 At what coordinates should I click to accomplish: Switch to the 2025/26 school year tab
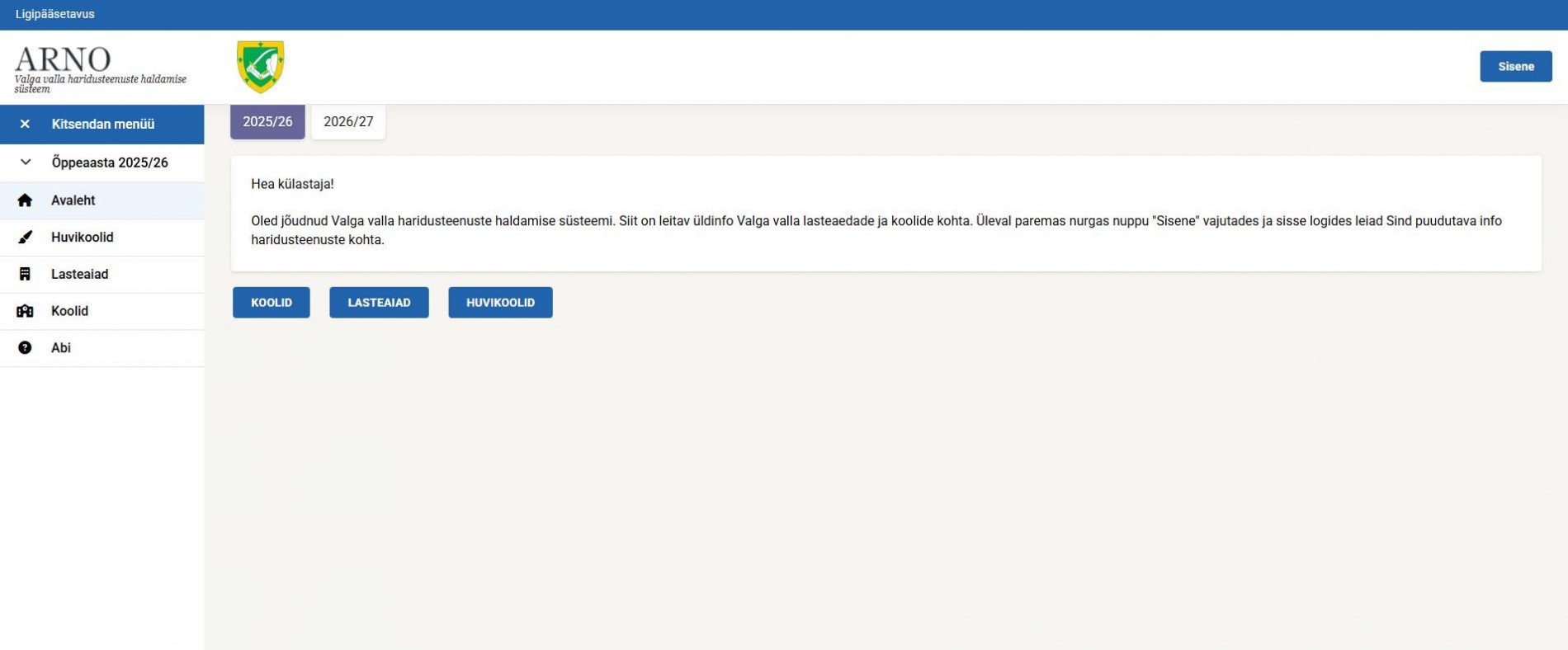267,122
